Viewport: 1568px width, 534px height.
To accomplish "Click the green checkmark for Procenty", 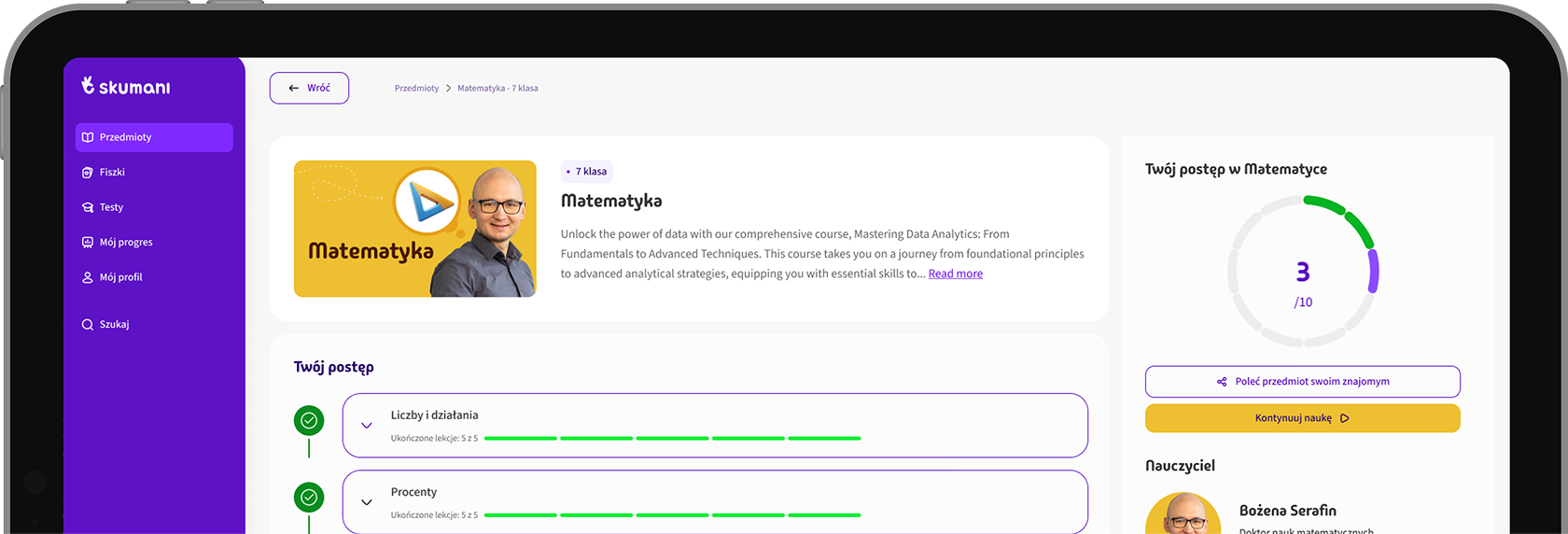I will [309, 498].
